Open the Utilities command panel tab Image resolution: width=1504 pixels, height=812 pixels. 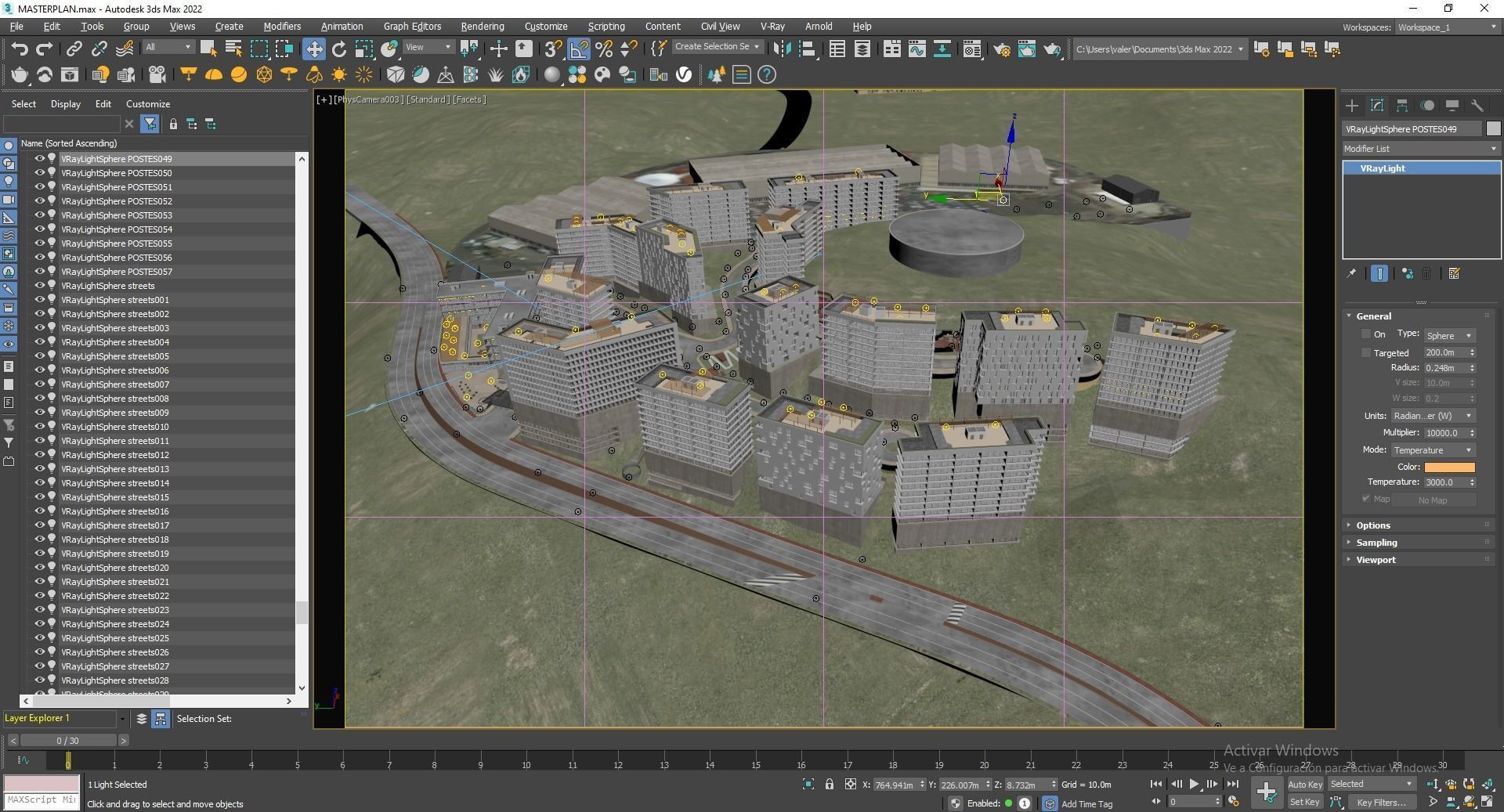tap(1477, 105)
